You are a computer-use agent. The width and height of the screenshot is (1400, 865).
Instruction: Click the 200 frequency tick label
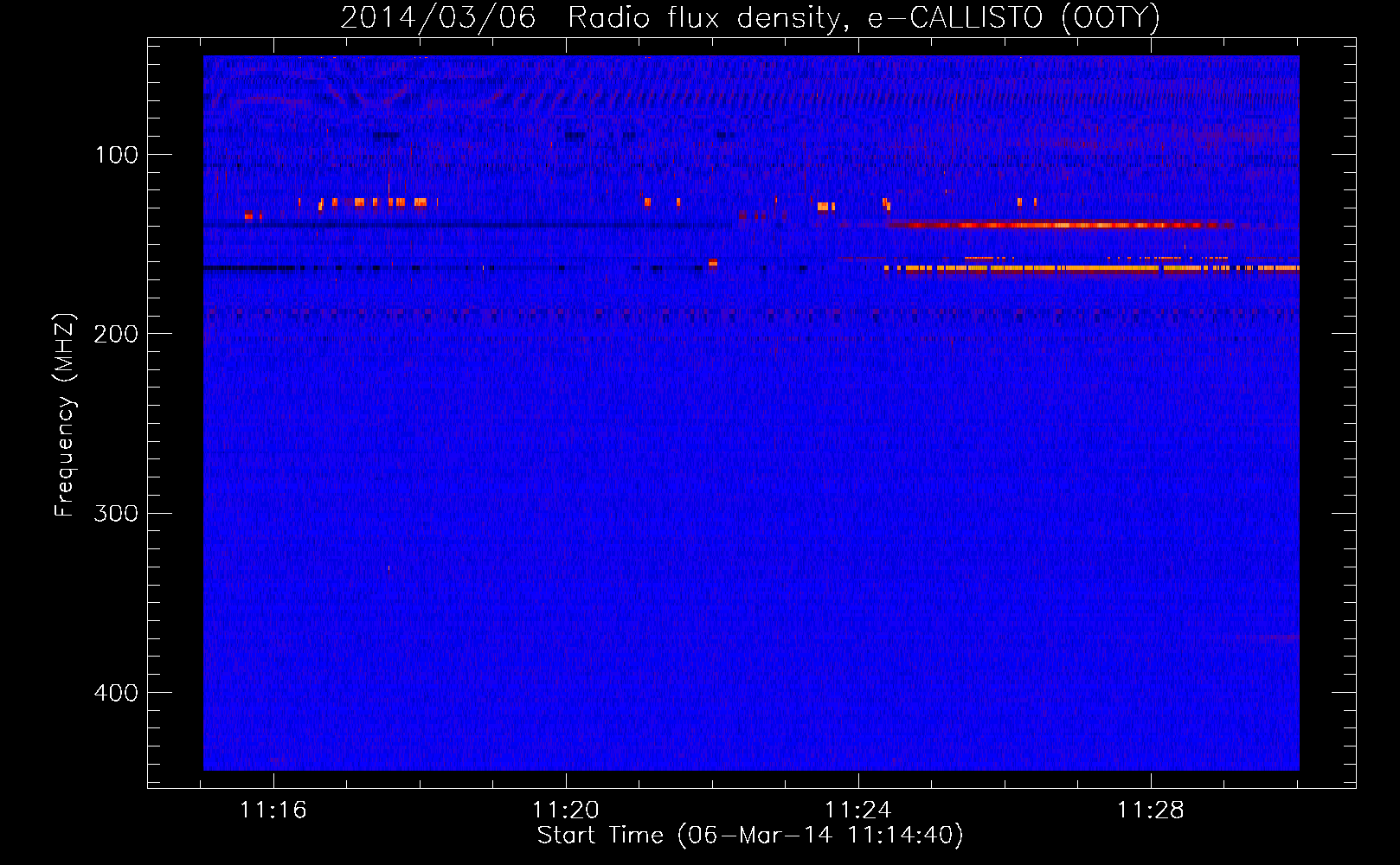[117, 334]
